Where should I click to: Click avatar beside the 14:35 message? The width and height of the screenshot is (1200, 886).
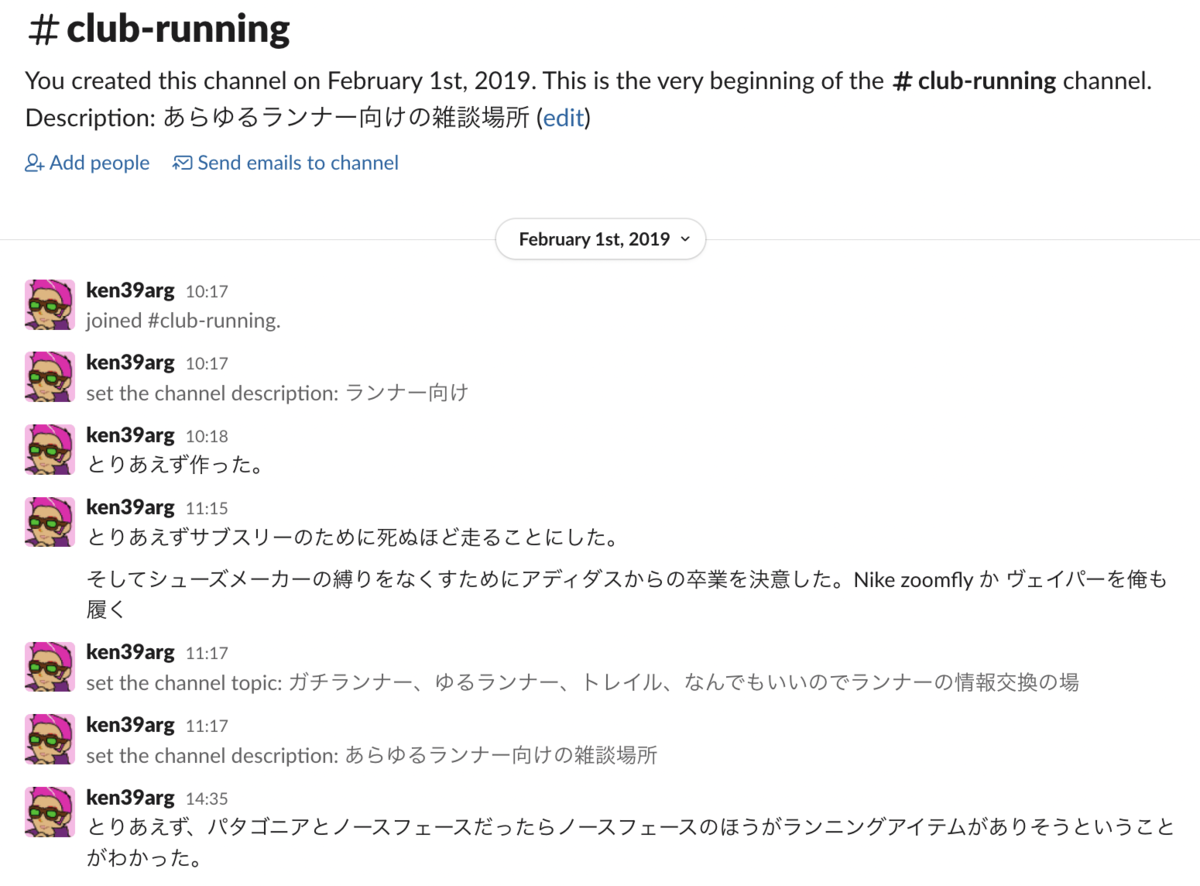pos(49,811)
